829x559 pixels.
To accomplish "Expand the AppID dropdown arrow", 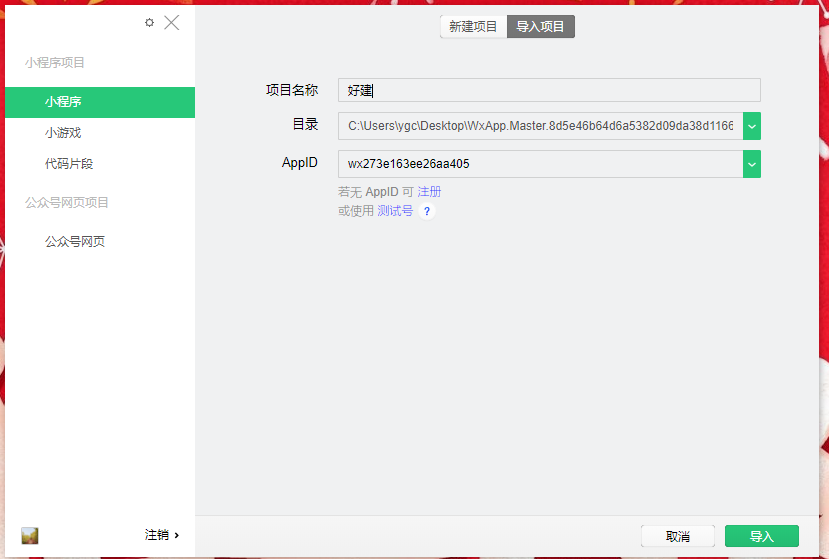I will (x=752, y=164).
